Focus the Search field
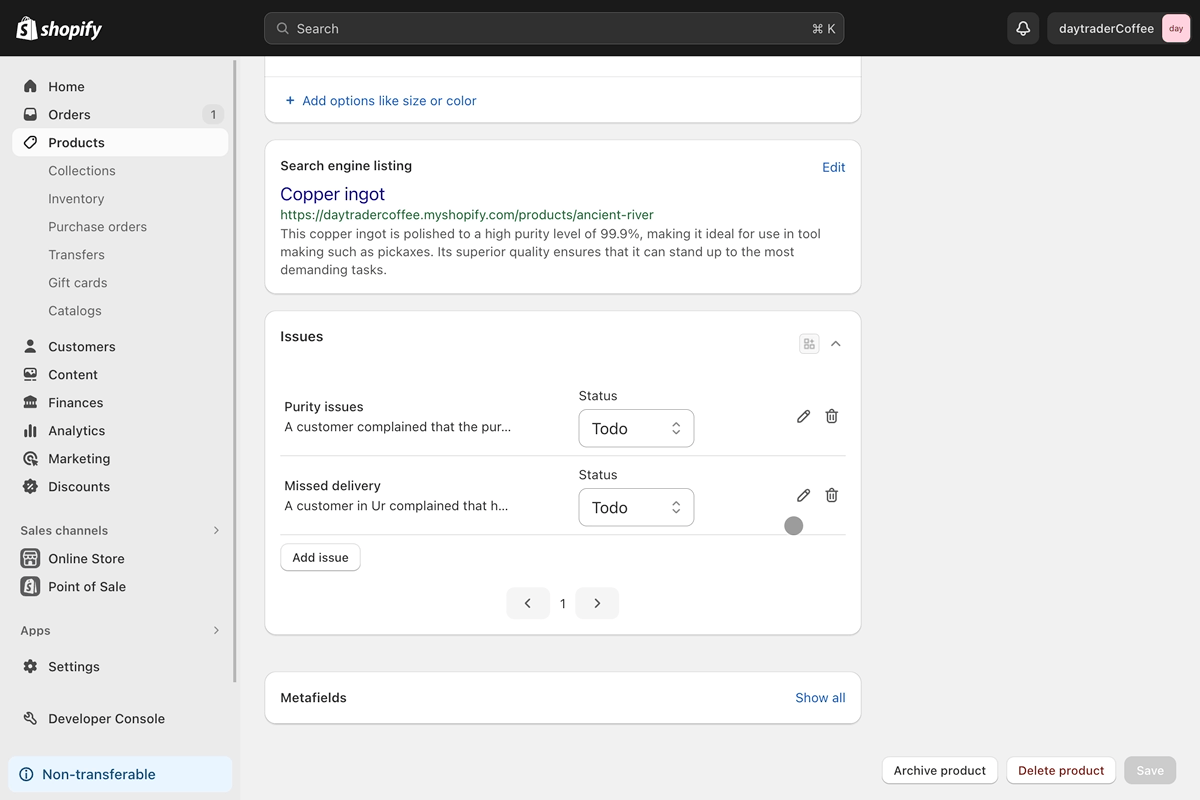Screen dimensions: 1200x800 click(x=554, y=29)
